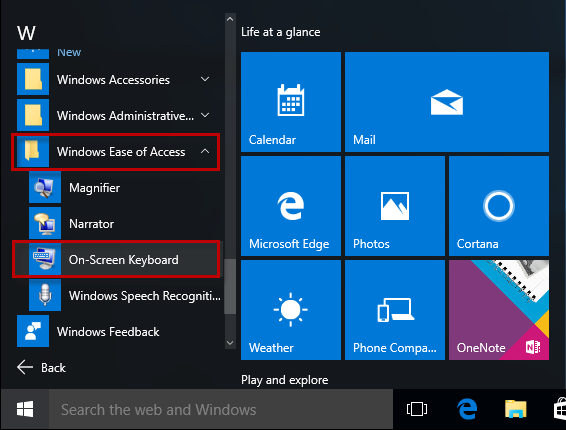Open the Weather tile
The image size is (566, 430).
click(x=291, y=310)
